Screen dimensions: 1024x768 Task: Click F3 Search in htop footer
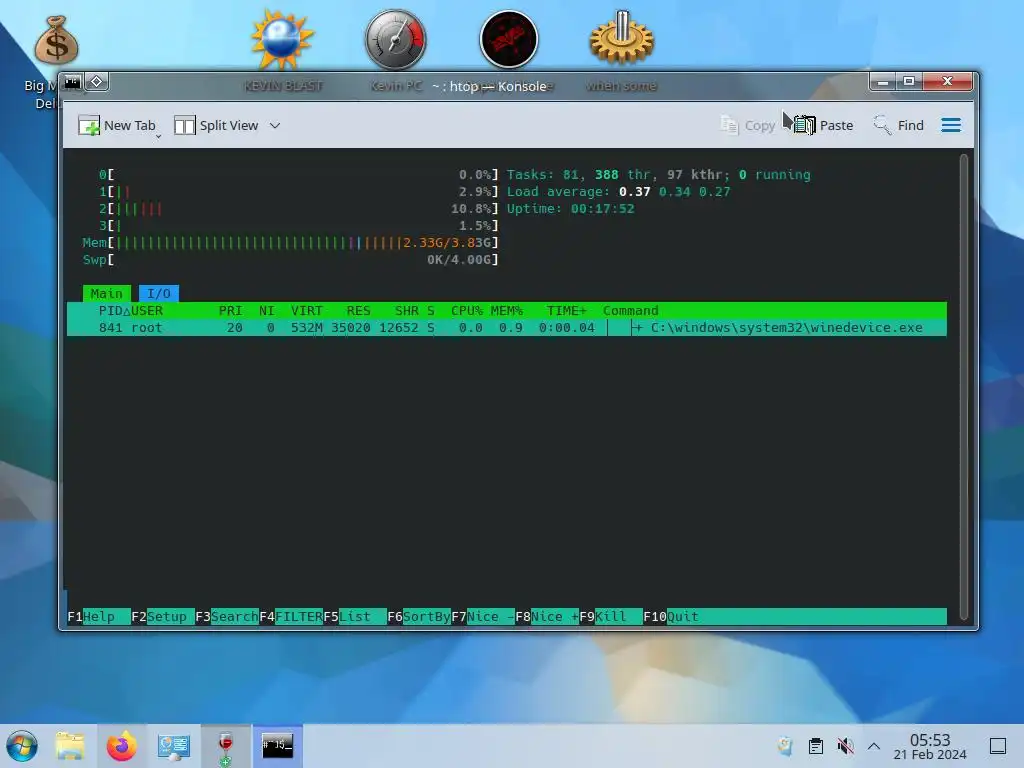(x=227, y=616)
